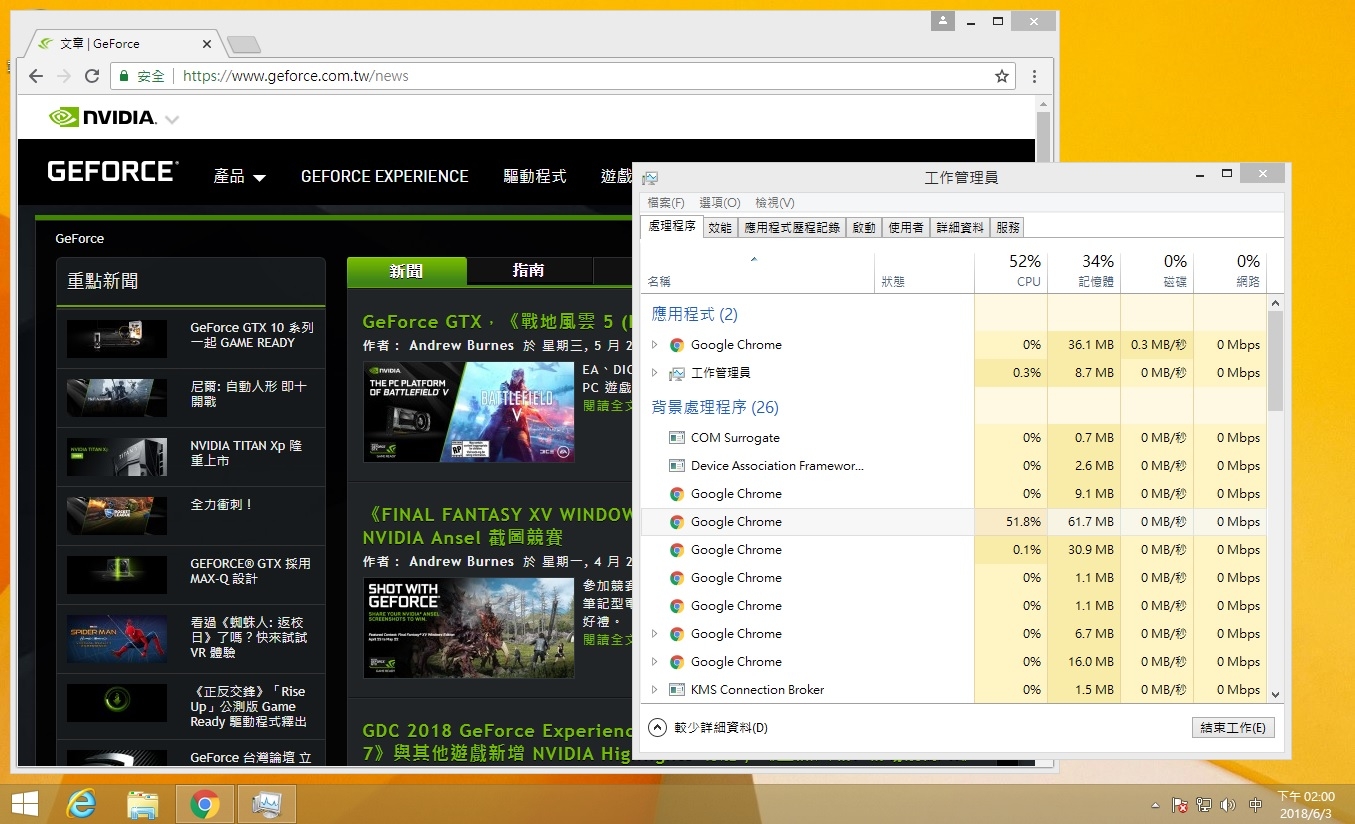
Task: Click the secure padlock icon in address bar
Action: click(x=124, y=76)
